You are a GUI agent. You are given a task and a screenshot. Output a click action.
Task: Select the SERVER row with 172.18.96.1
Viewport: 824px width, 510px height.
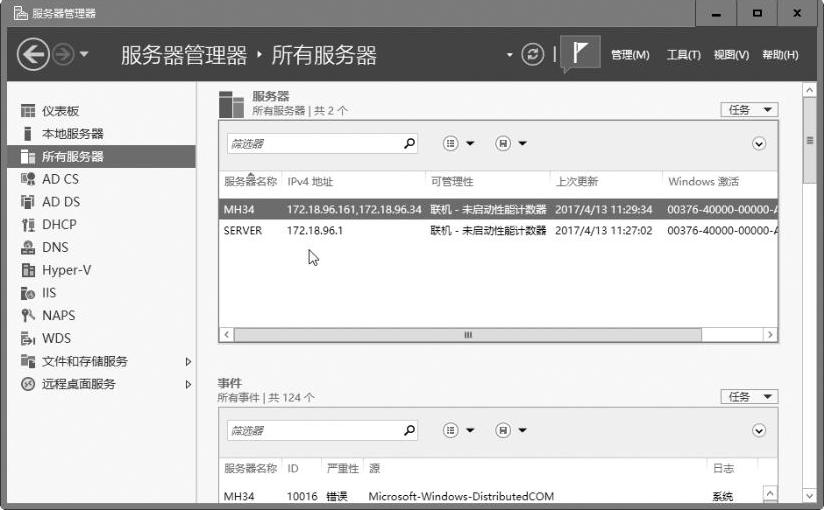click(x=498, y=230)
